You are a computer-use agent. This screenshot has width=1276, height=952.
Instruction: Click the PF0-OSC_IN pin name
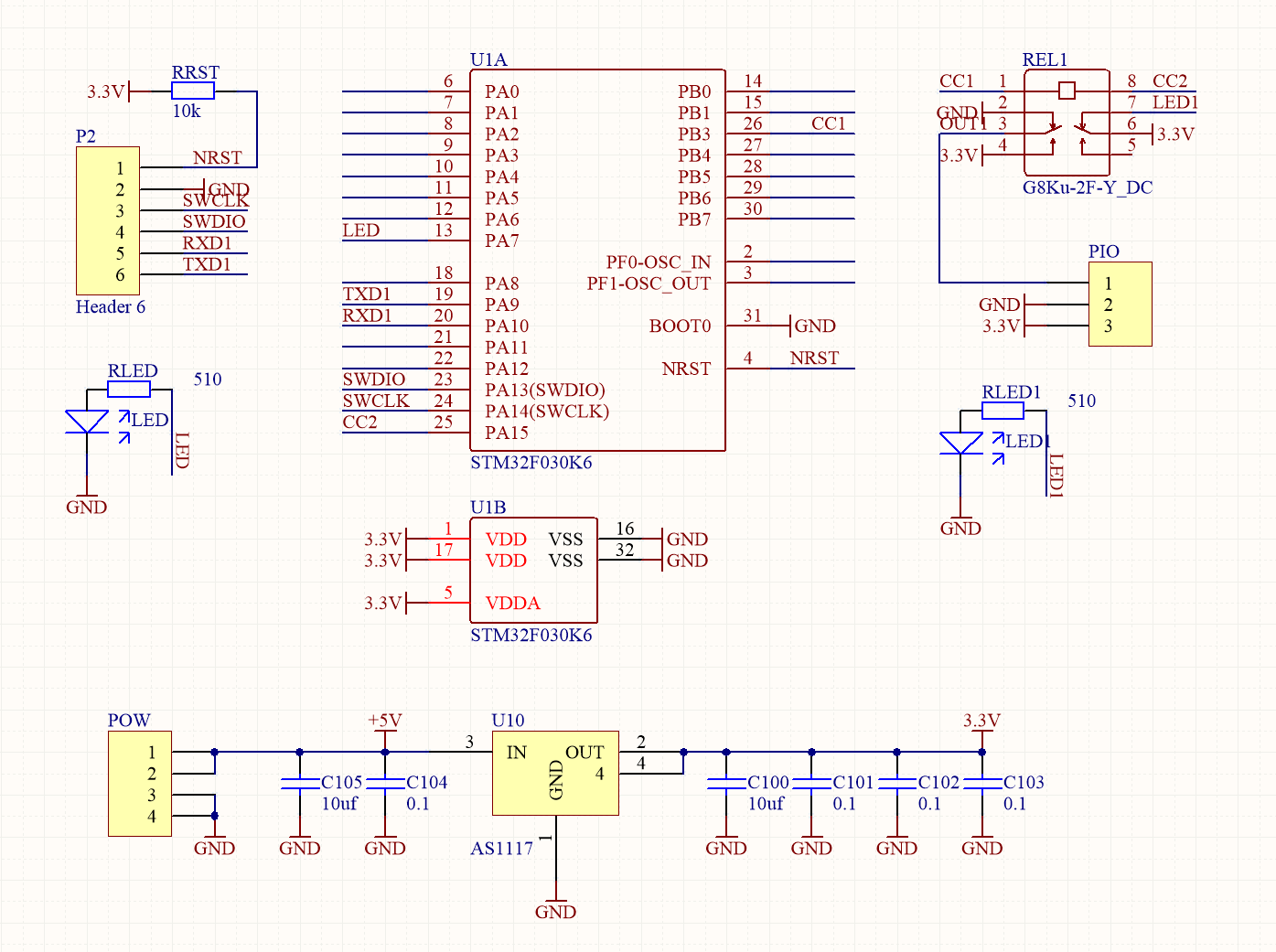(x=659, y=262)
